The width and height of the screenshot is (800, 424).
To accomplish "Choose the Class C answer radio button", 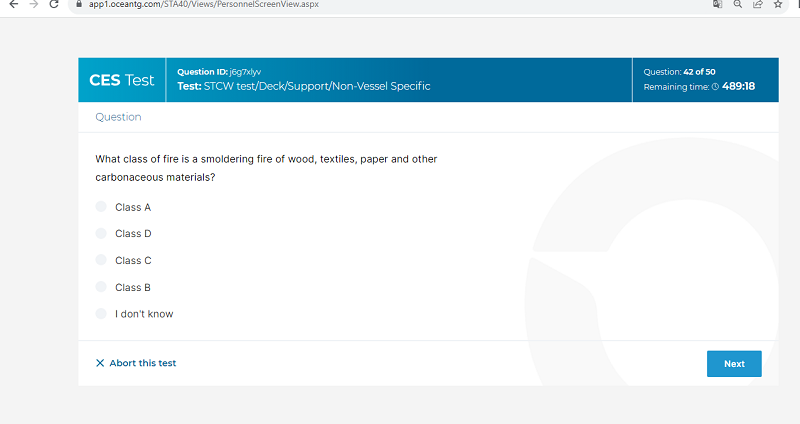I will pyautogui.click(x=101, y=260).
